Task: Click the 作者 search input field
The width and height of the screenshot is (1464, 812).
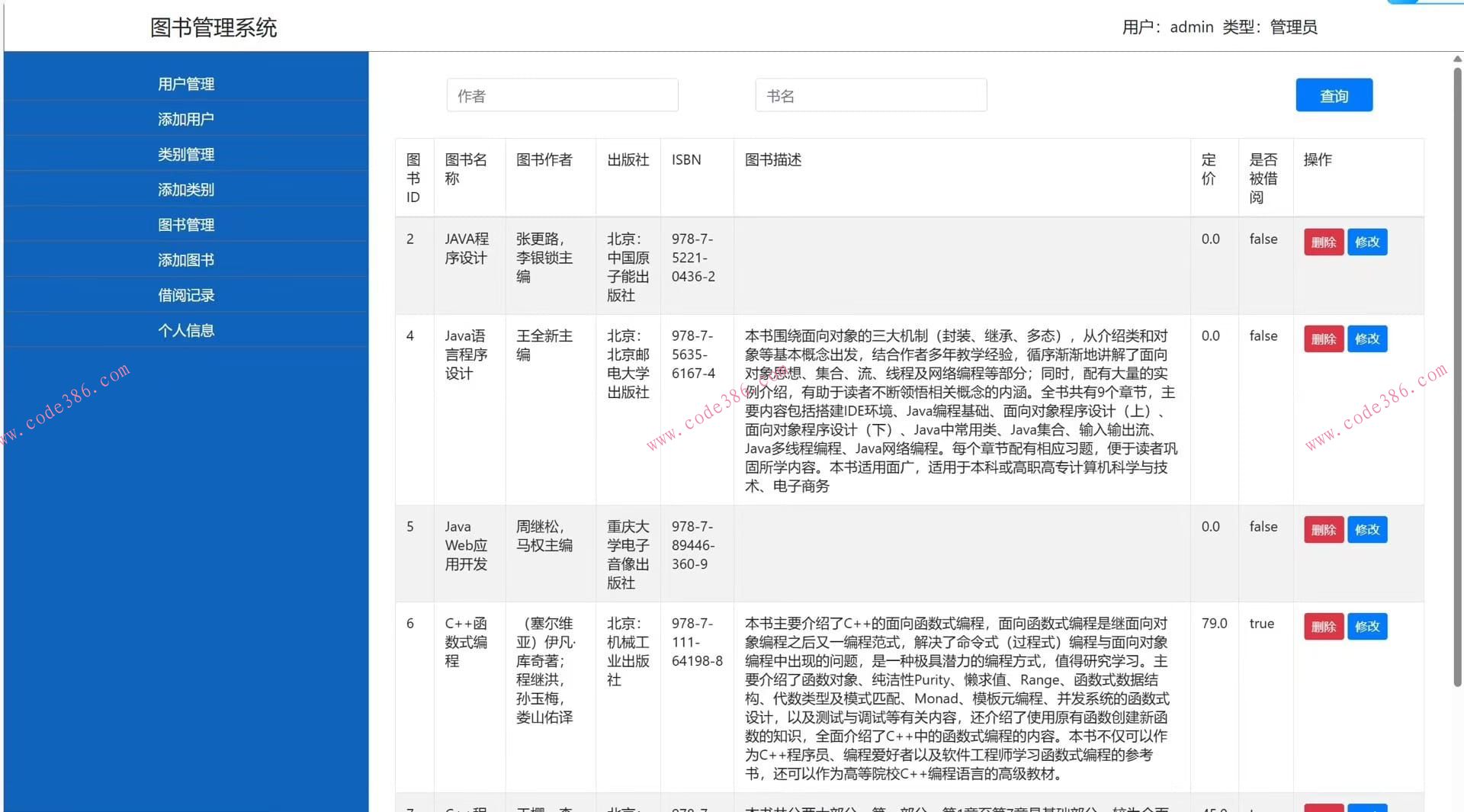Action: (x=562, y=95)
